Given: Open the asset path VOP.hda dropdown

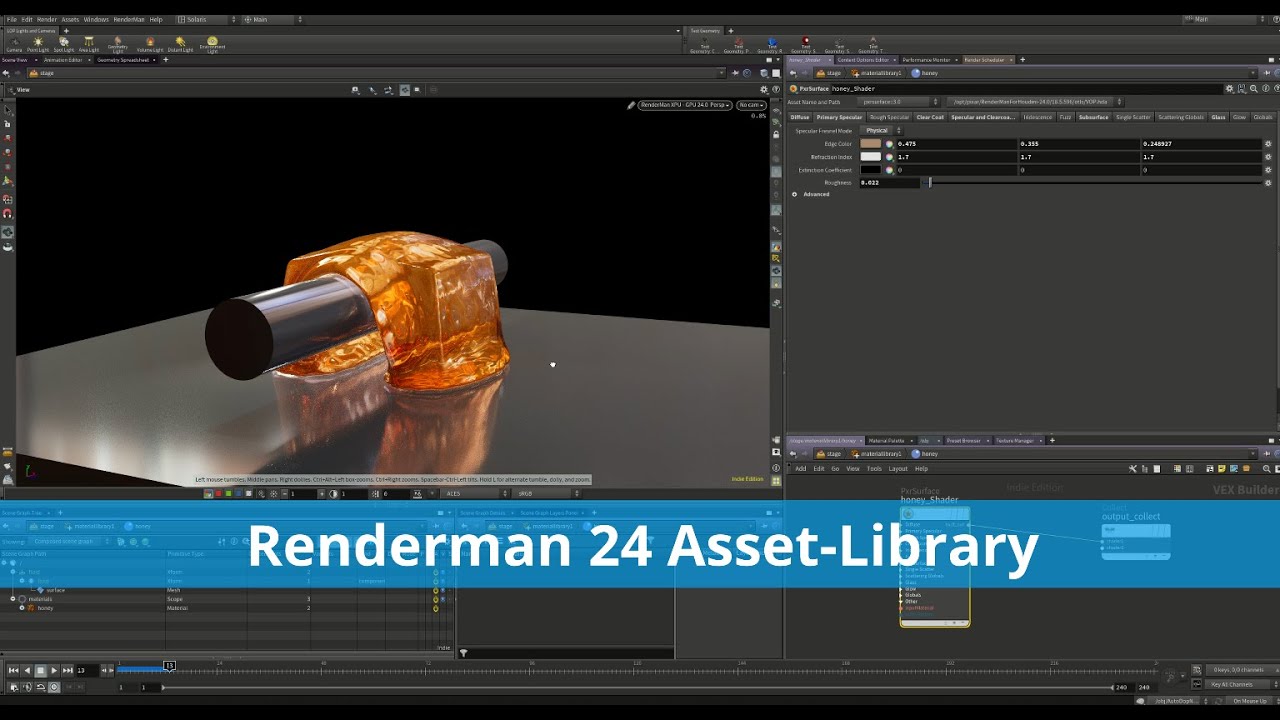Looking at the screenshot, I should (1035, 102).
